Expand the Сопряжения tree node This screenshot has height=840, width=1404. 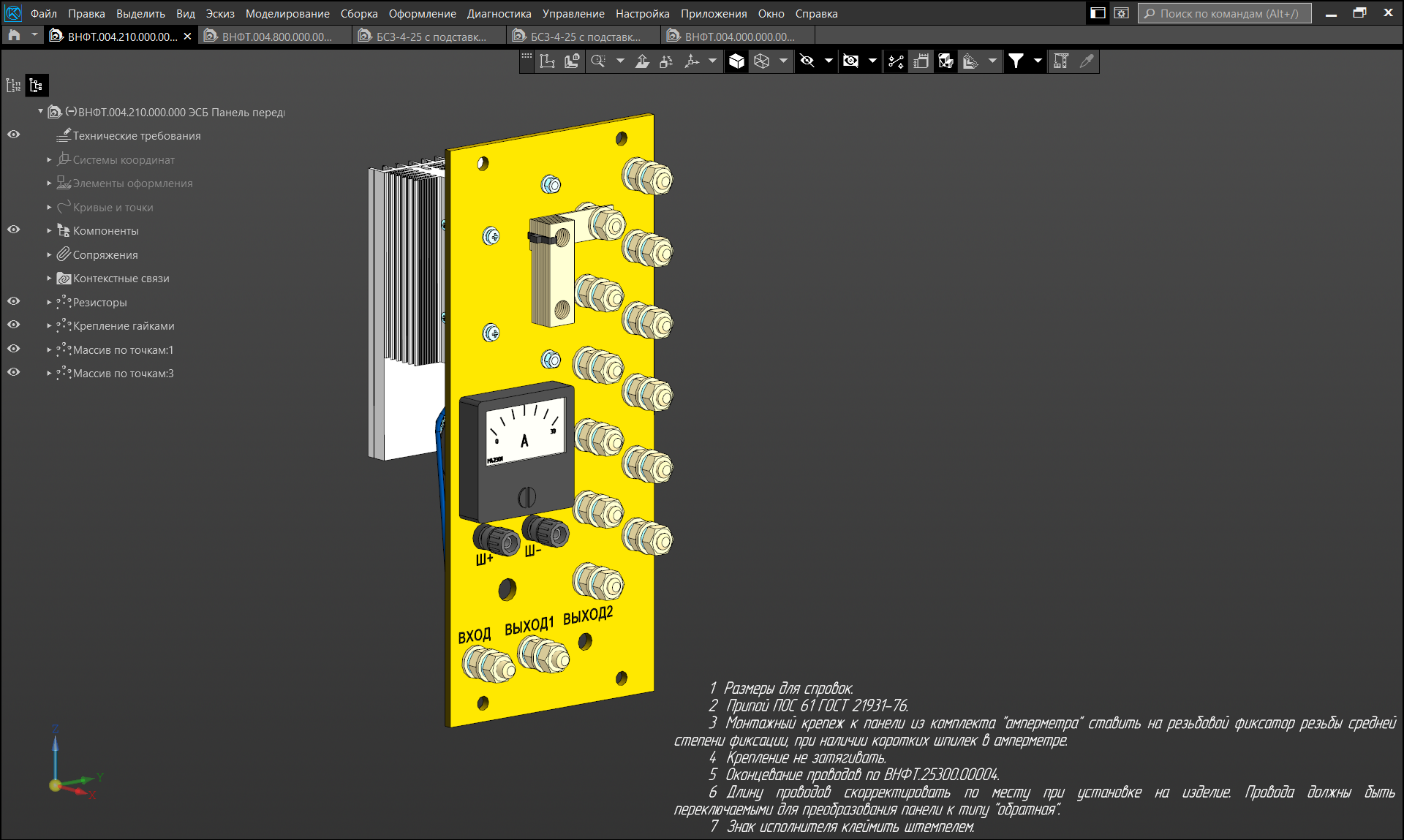point(49,255)
